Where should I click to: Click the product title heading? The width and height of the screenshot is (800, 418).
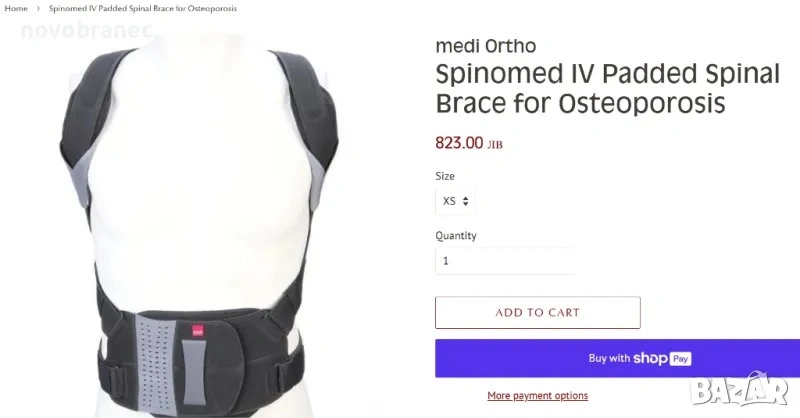point(608,88)
